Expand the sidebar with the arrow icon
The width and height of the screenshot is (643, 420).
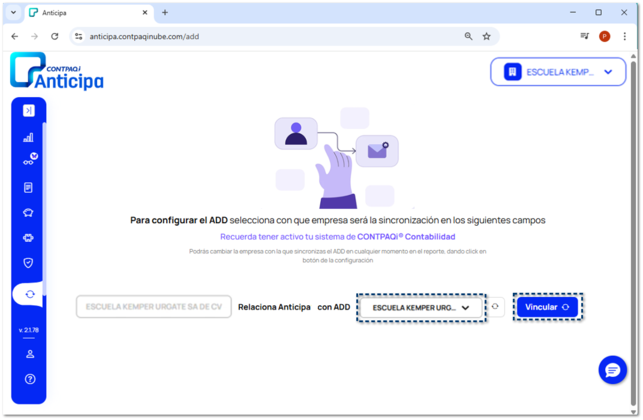click(x=29, y=111)
